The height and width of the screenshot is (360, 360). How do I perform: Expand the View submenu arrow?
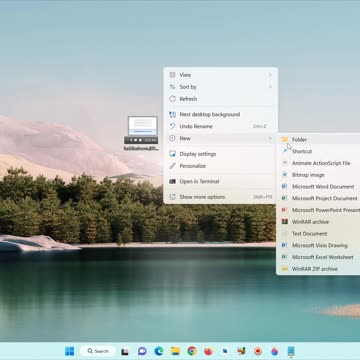pos(270,75)
